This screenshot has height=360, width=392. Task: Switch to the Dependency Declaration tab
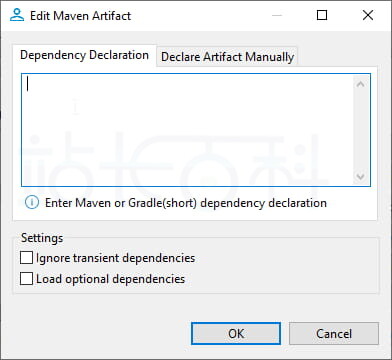click(x=84, y=55)
